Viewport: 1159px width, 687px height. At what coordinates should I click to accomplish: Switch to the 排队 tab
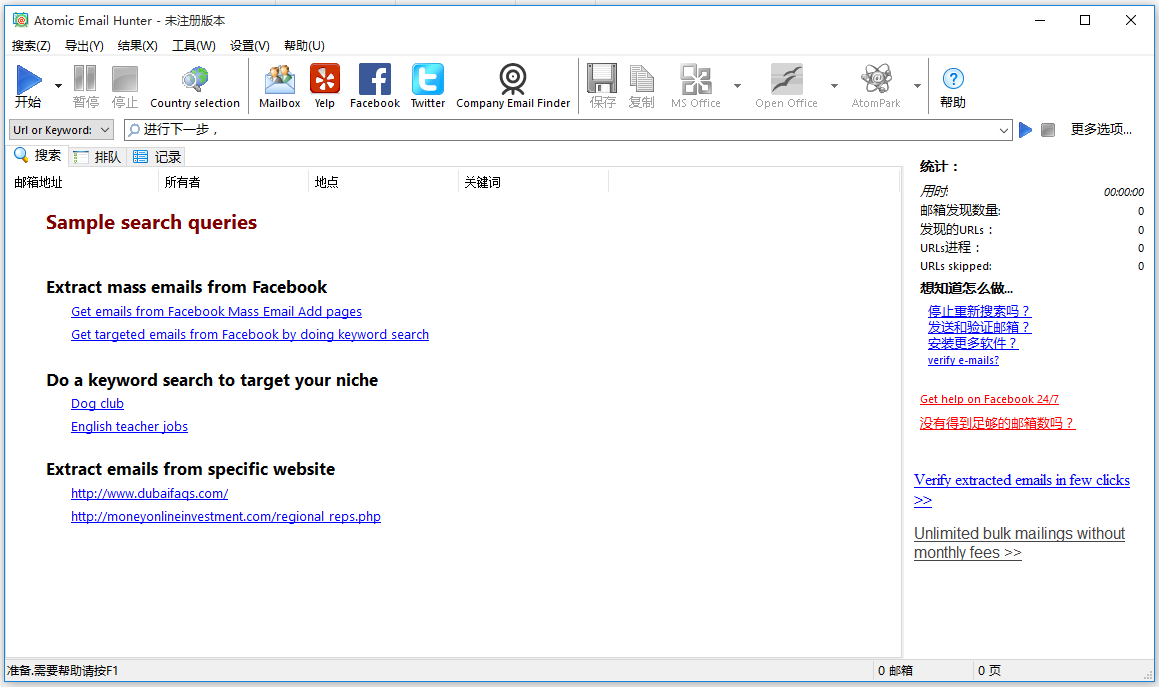point(98,157)
